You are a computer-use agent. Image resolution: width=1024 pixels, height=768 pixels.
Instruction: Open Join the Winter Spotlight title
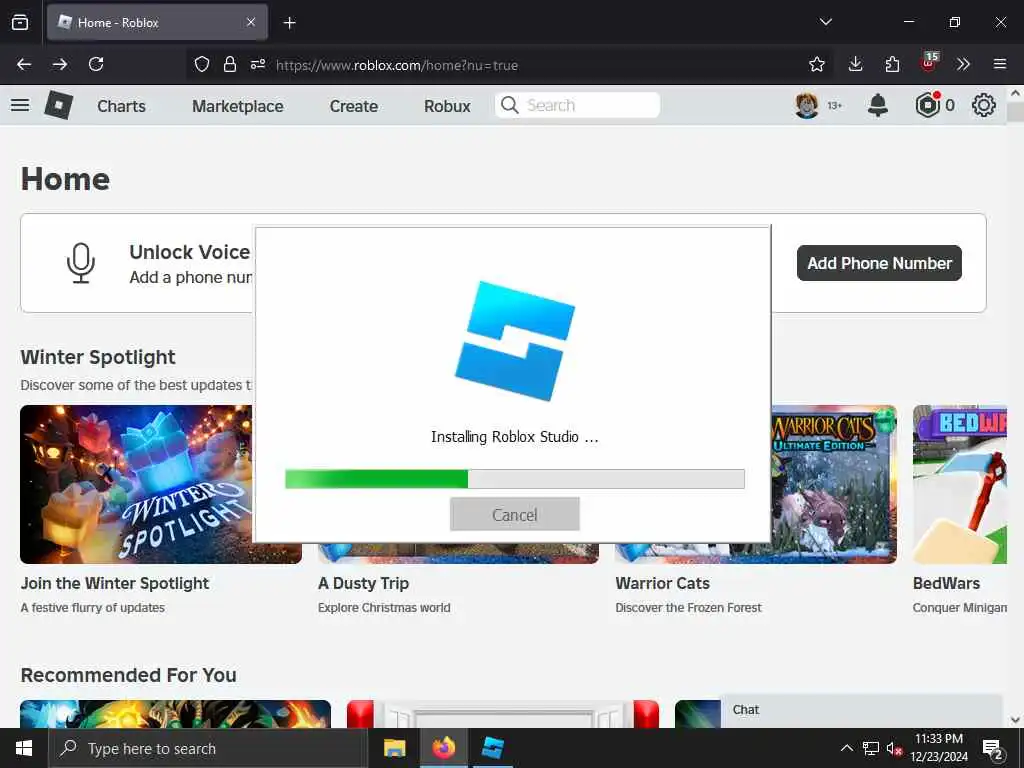point(115,583)
